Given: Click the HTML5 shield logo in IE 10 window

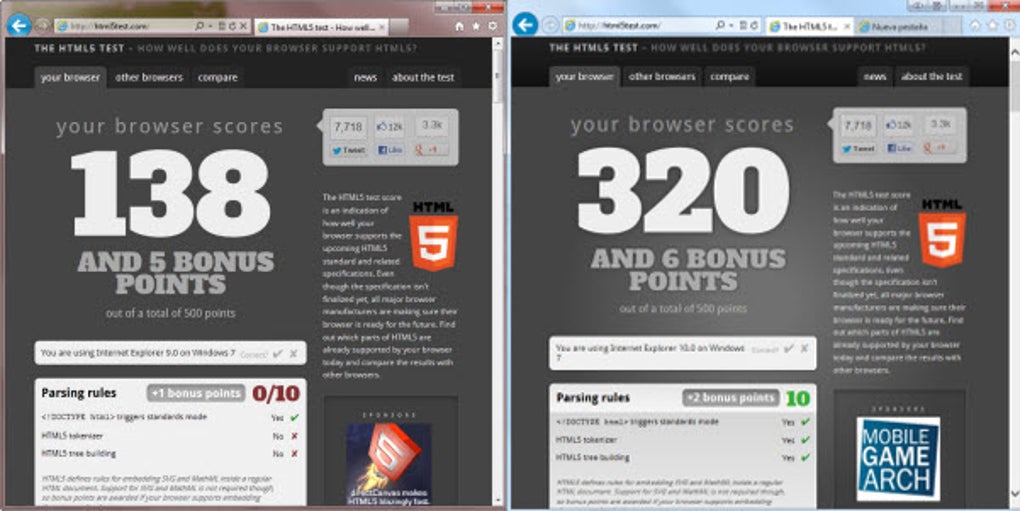Looking at the screenshot, I should click(942, 234).
